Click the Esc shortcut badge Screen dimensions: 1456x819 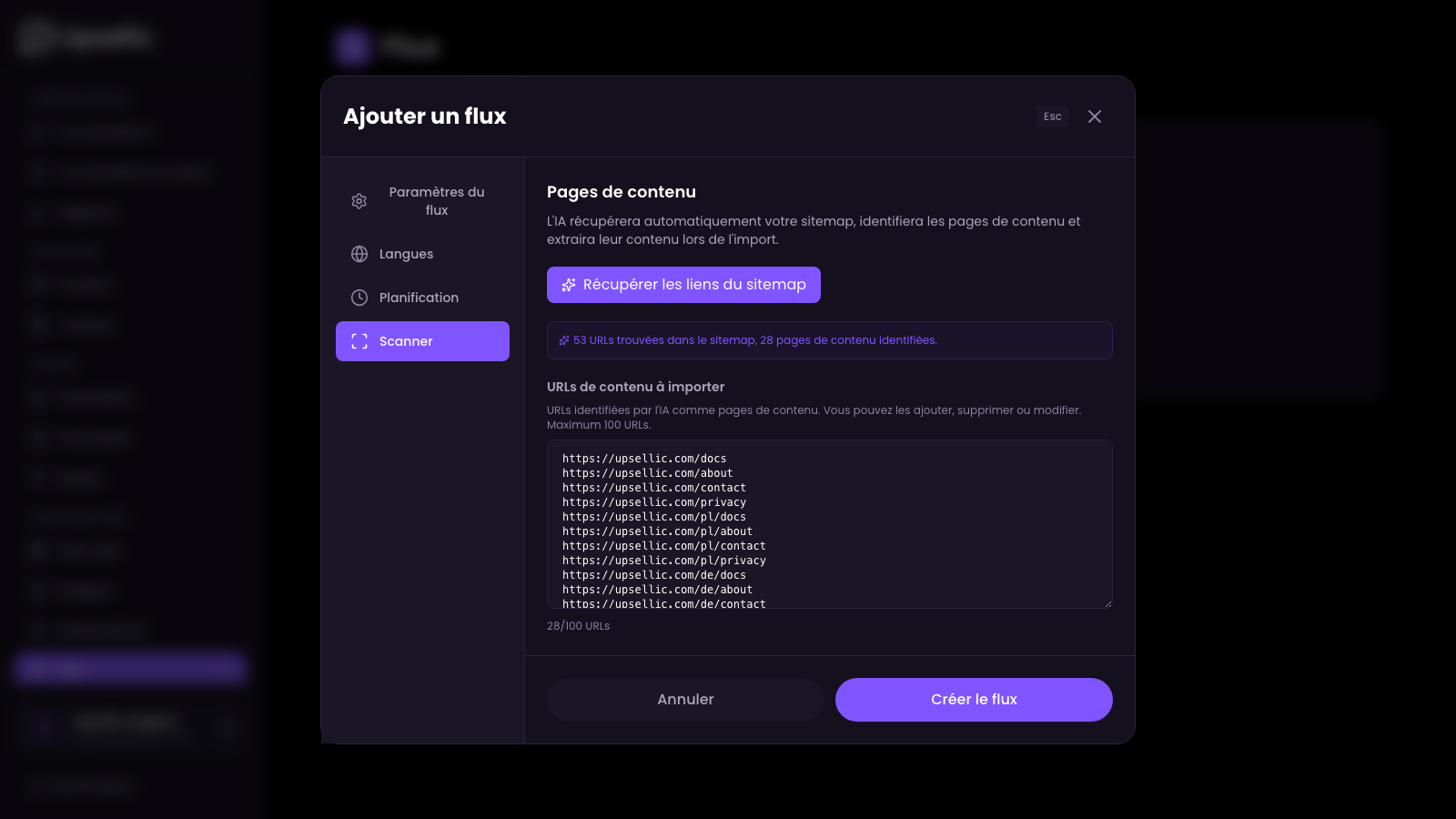[1052, 116]
